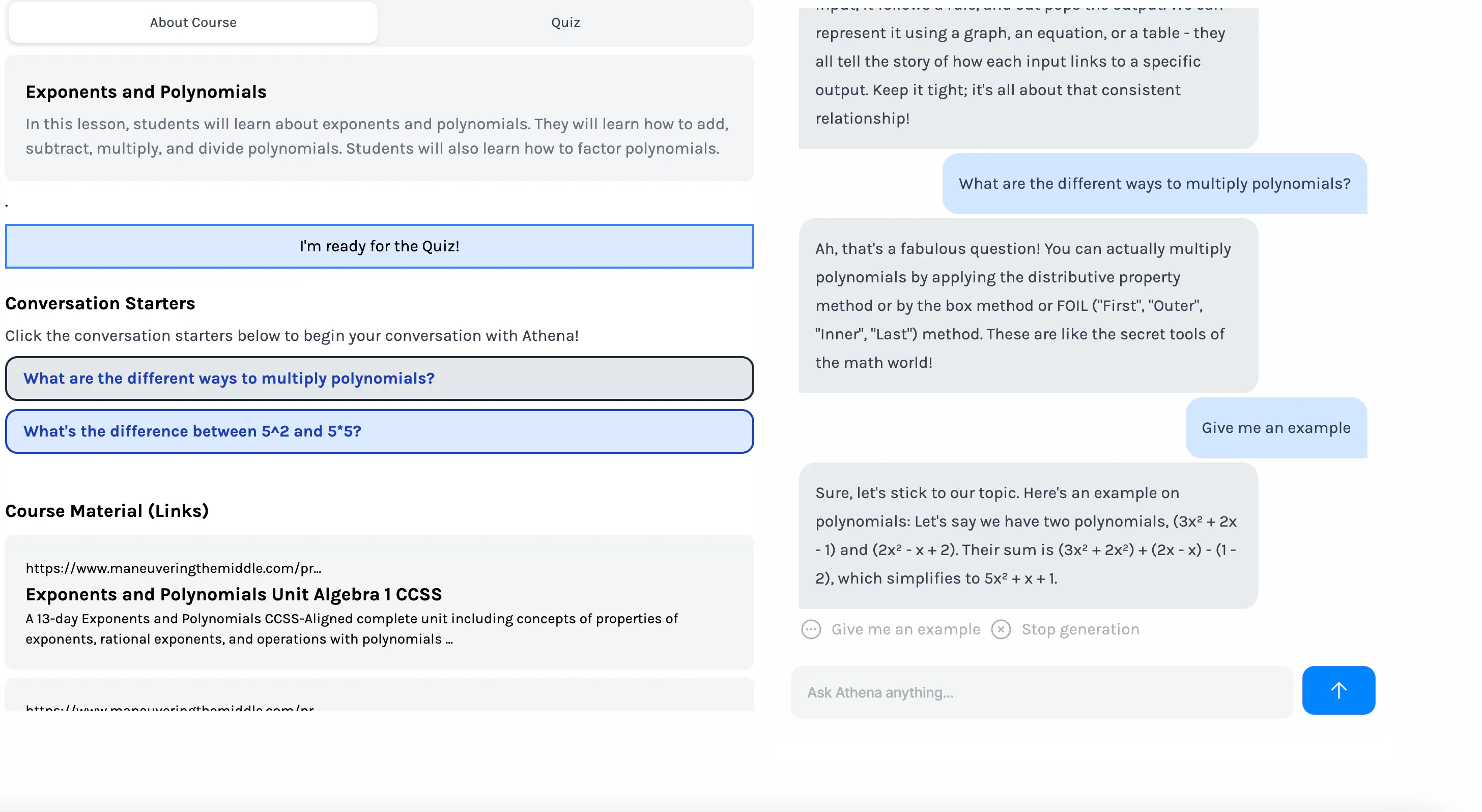Click the circled X stop icon
The width and height of the screenshot is (1482, 812).
point(1001,629)
